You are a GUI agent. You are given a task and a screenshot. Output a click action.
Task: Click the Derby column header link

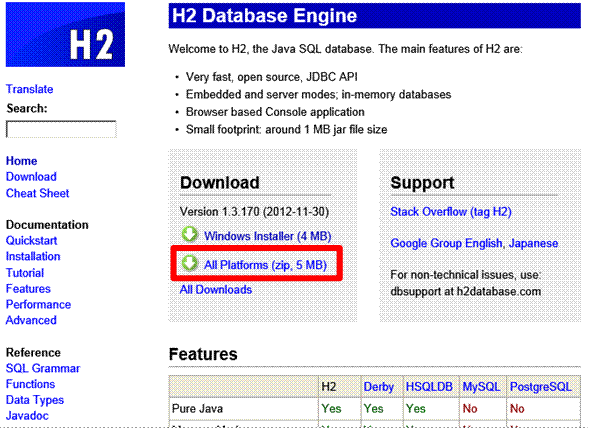[x=379, y=387]
